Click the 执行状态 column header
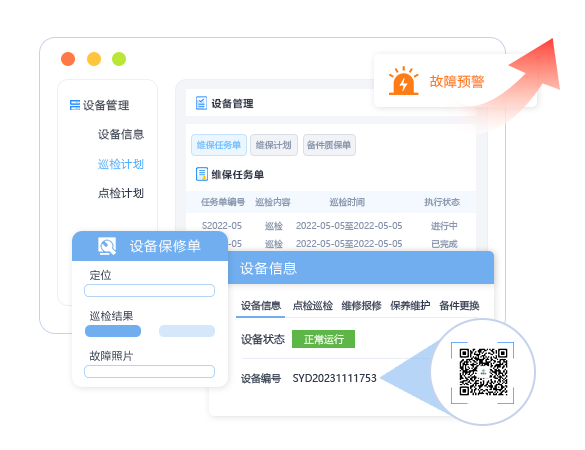Viewport: 585px width, 450px height. click(x=442, y=202)
